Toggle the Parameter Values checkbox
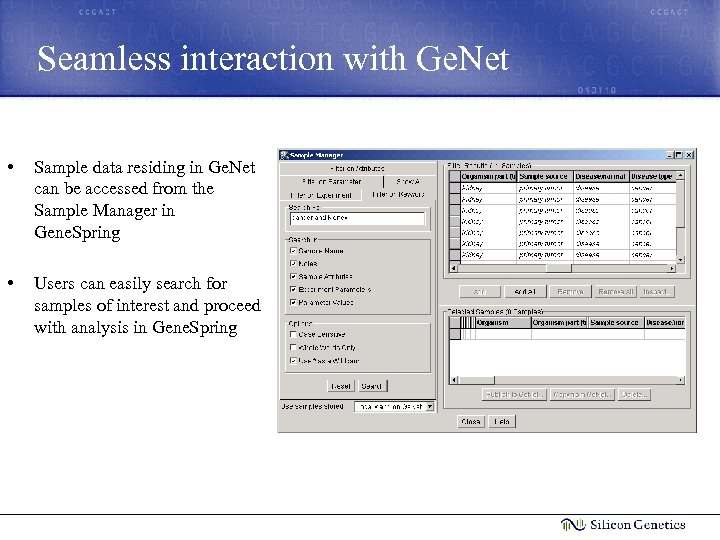 [x=293, y=302]
